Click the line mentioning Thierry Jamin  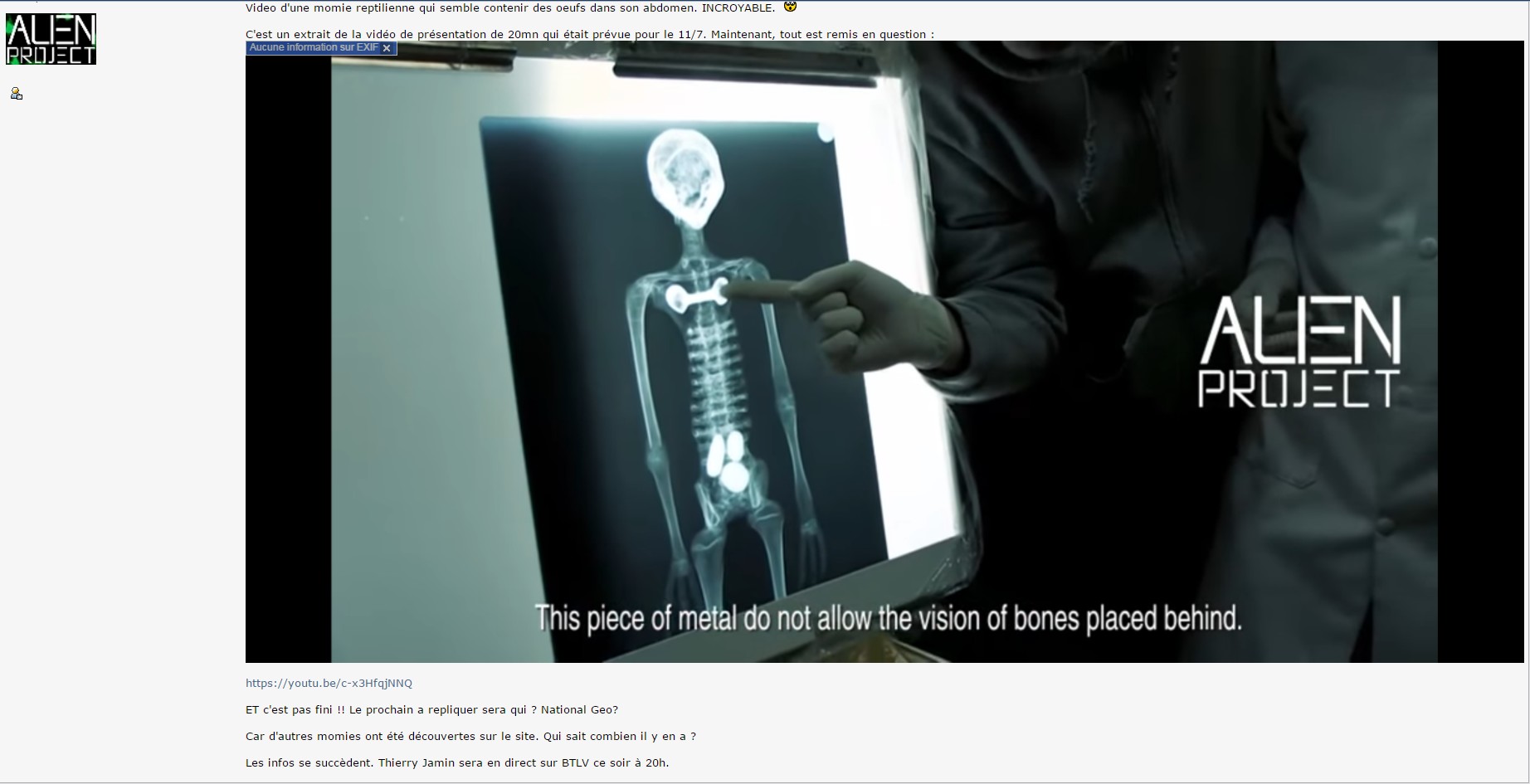coord(456,763)
